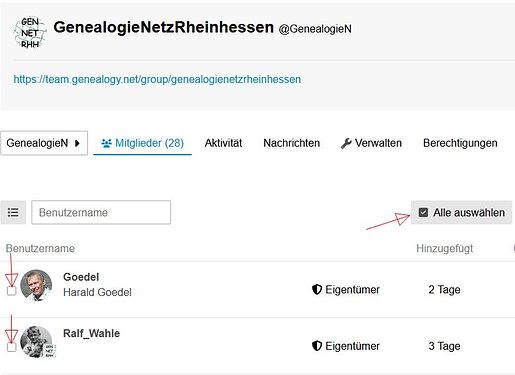The width and height of the screenshot is (515, 375).
Task: Tick the checkbox next to Goedel
Action: [x=11, y=291]
